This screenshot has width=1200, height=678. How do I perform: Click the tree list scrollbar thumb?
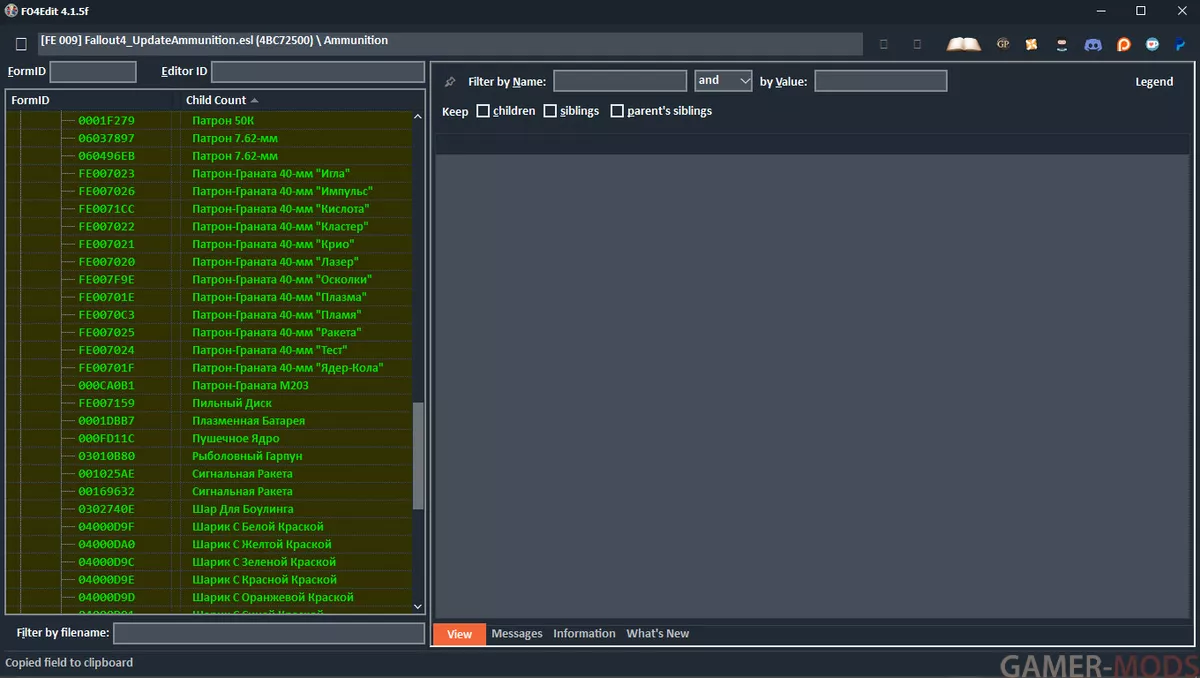[x=418, y=456]
